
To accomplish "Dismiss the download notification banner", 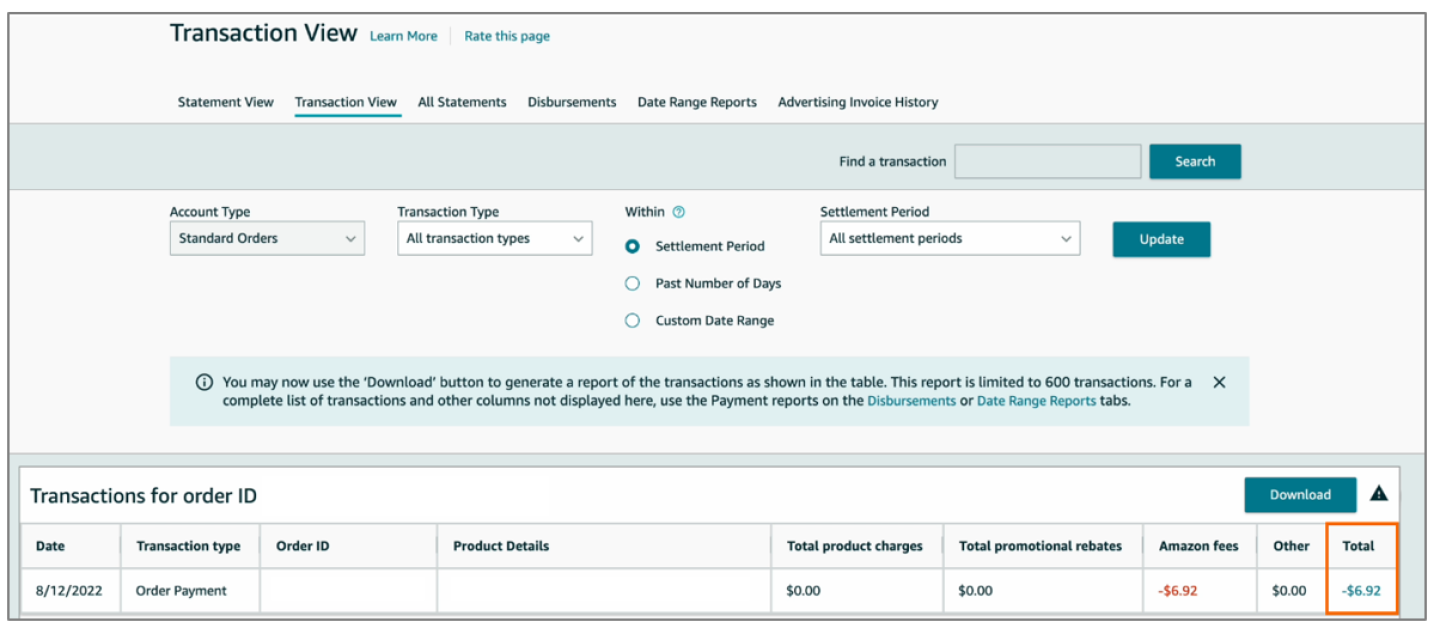I will [x=1219, y=382].
